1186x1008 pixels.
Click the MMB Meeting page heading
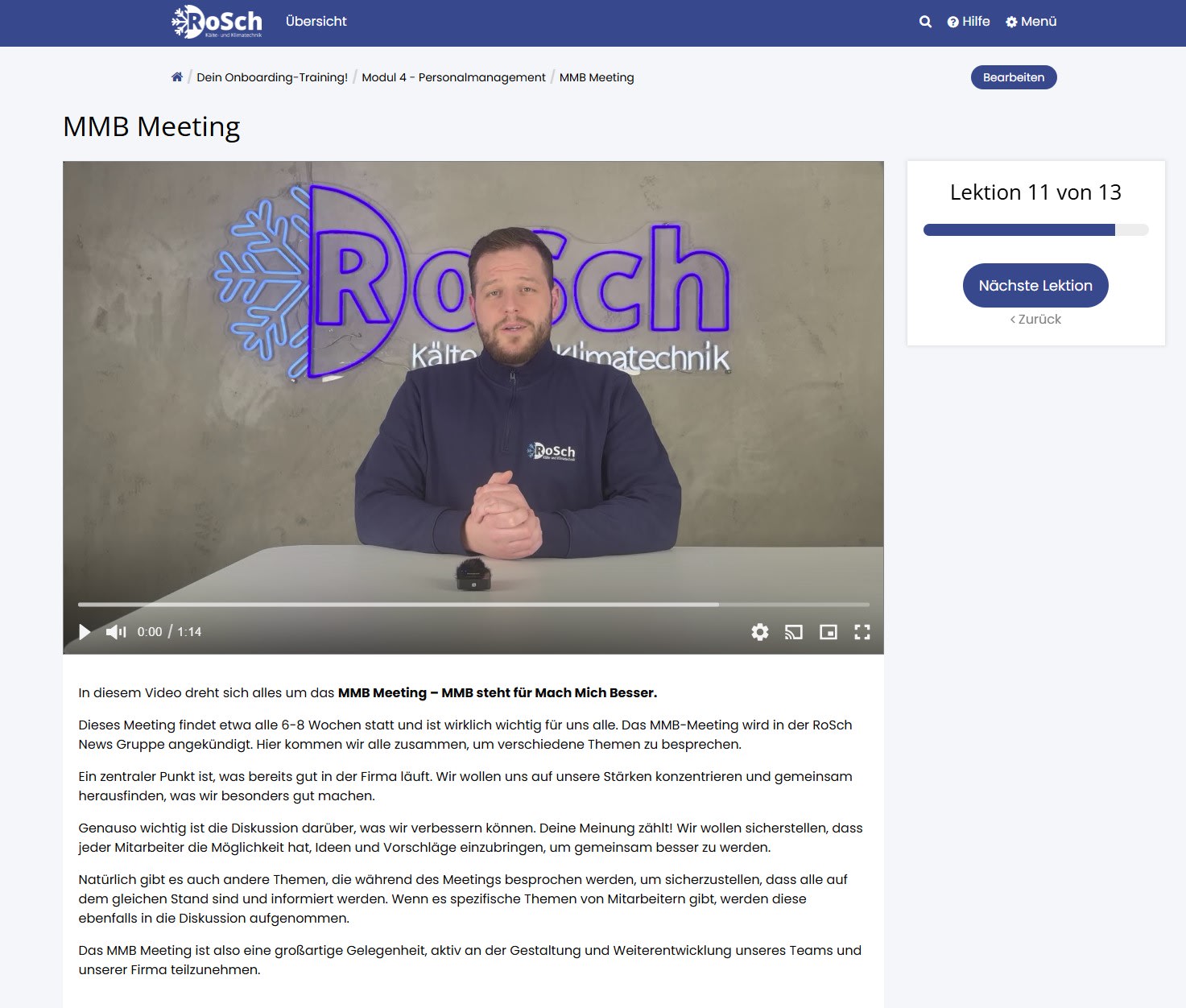(151, 127)
